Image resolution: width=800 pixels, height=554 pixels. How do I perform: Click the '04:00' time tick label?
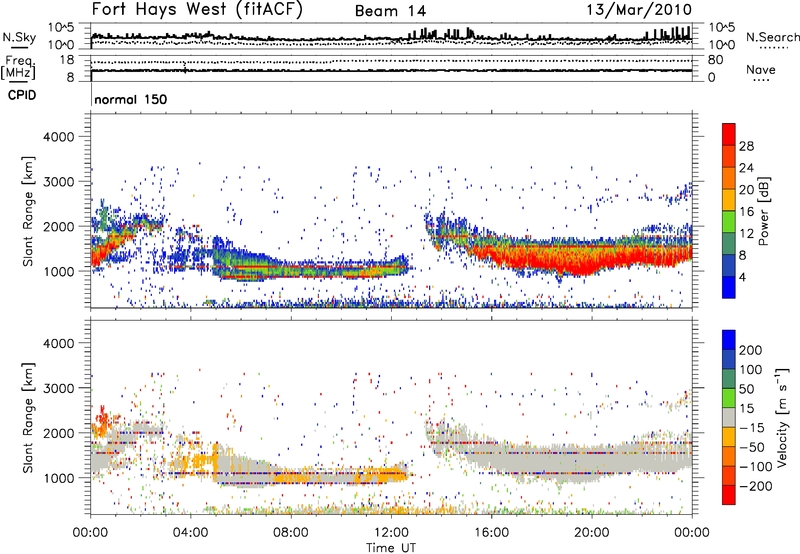coord(190,533)
